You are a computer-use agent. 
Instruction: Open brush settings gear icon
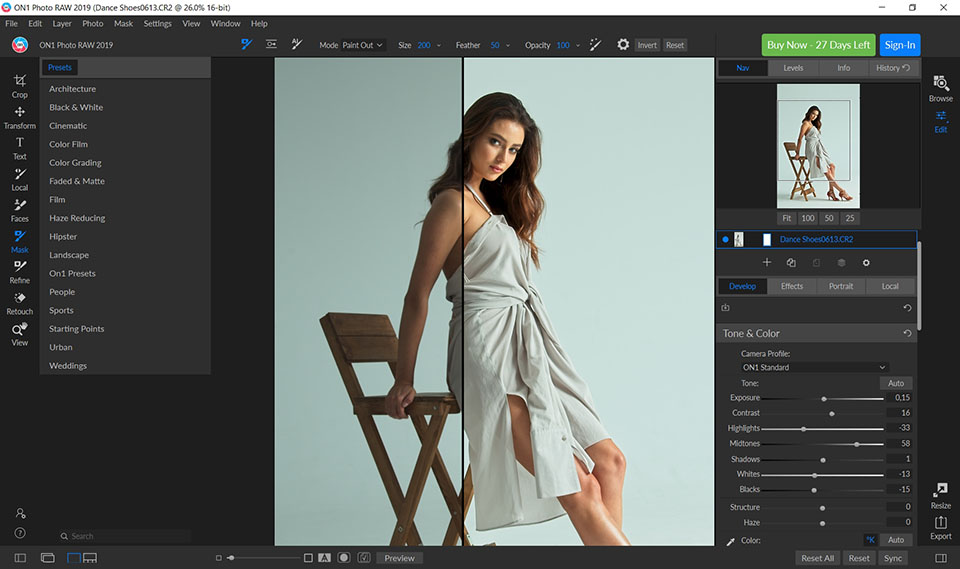click(623, 45)
